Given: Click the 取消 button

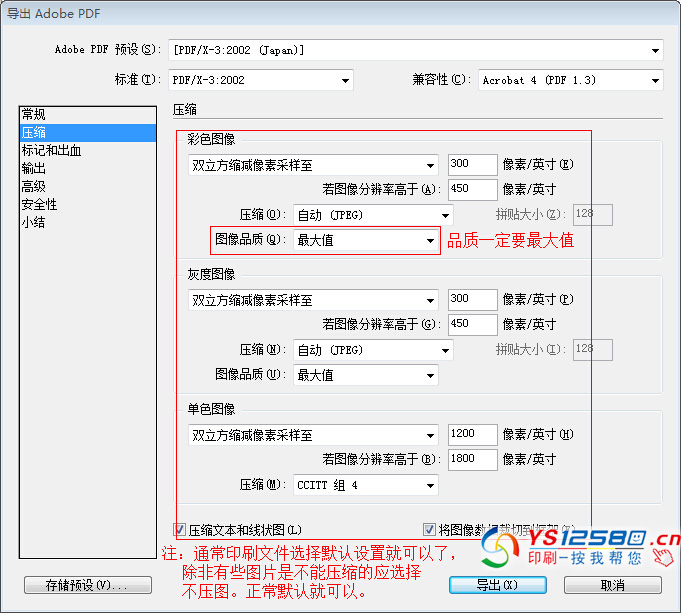Looking at the screenshot, I should [x=612, y=585].
